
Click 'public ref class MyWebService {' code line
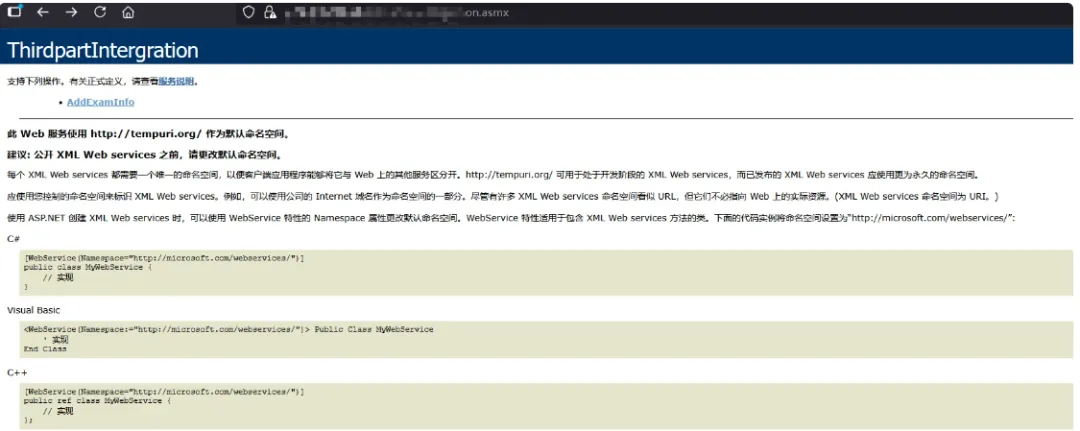coord(96,401)
